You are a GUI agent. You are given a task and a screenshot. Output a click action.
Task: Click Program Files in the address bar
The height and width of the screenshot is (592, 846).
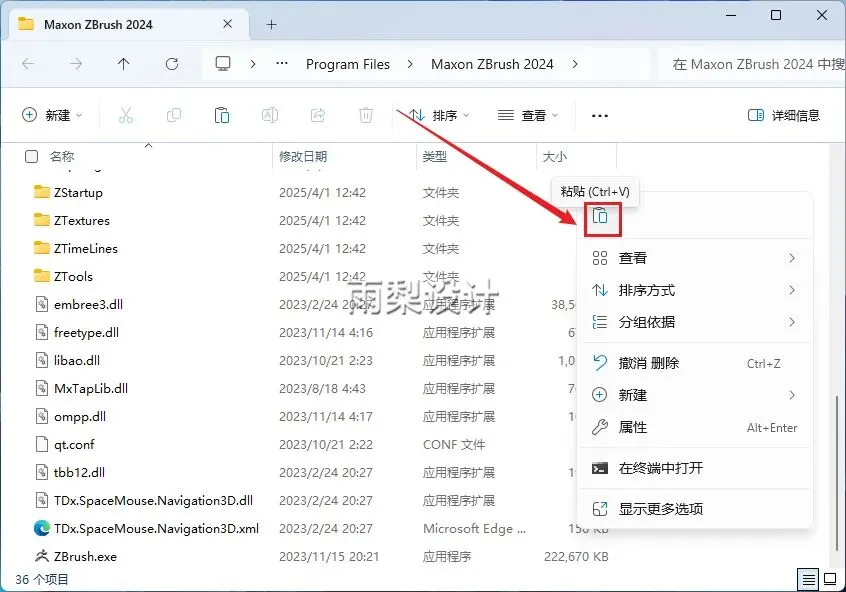coord(347,64)
